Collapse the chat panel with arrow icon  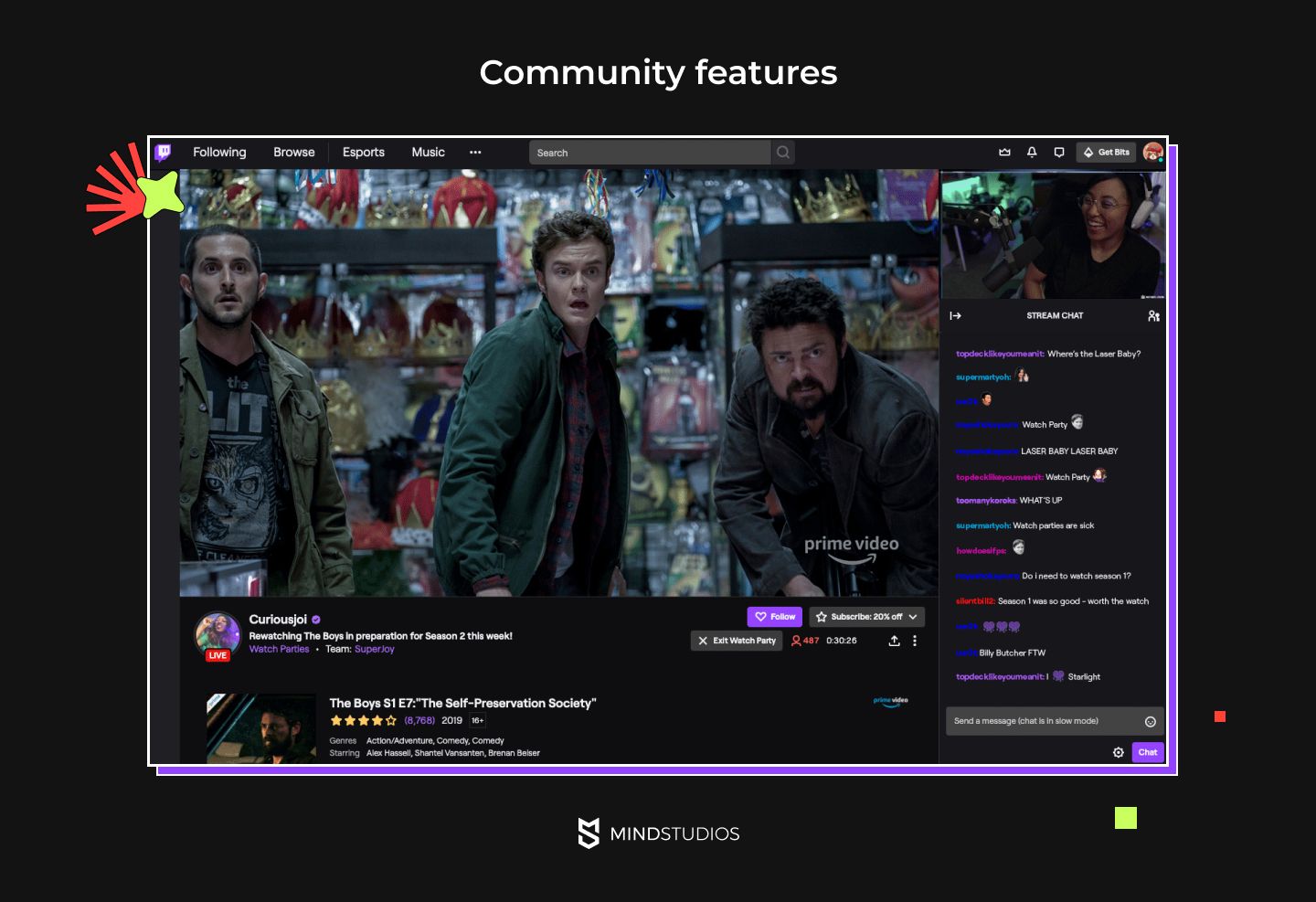(x=956, y=315)
